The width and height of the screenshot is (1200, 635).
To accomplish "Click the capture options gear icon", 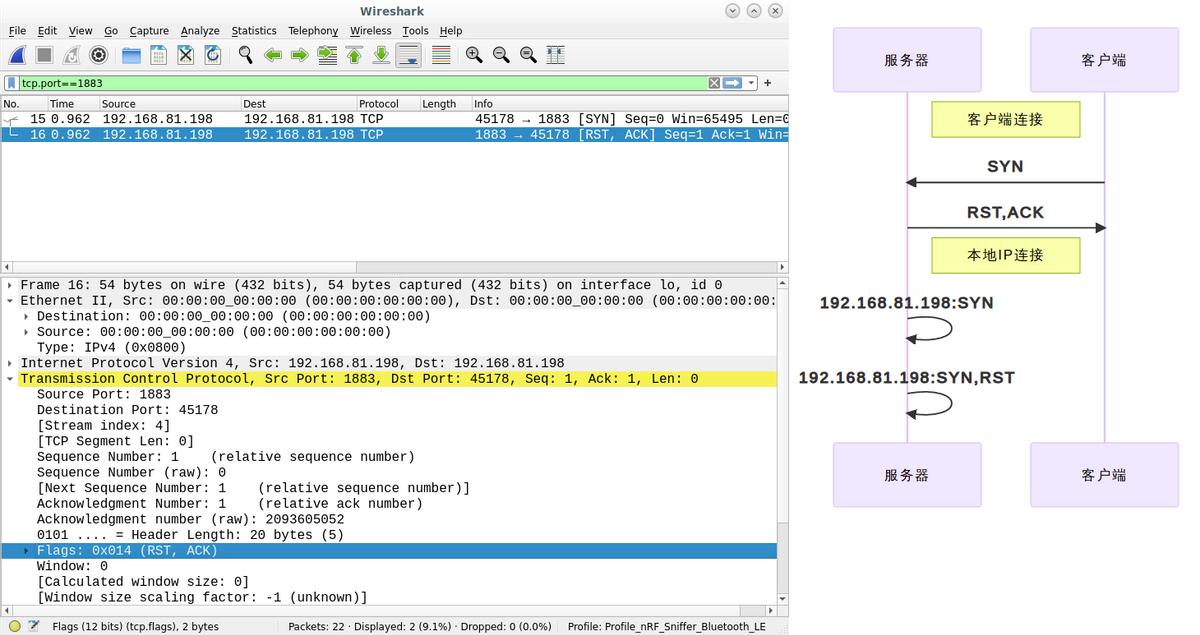I will (98, 55).
